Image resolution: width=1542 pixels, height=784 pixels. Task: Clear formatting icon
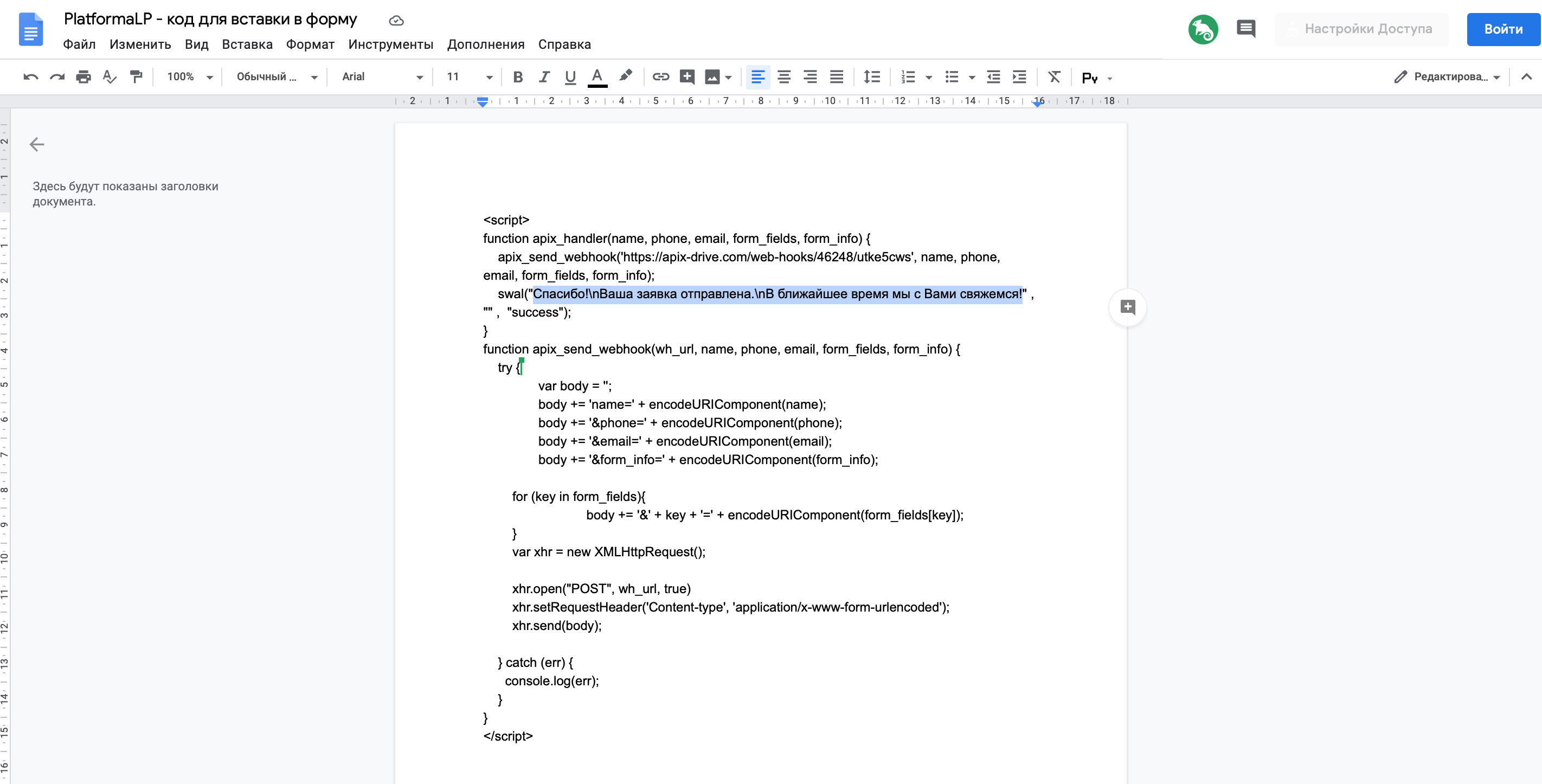pos(1054,76)
